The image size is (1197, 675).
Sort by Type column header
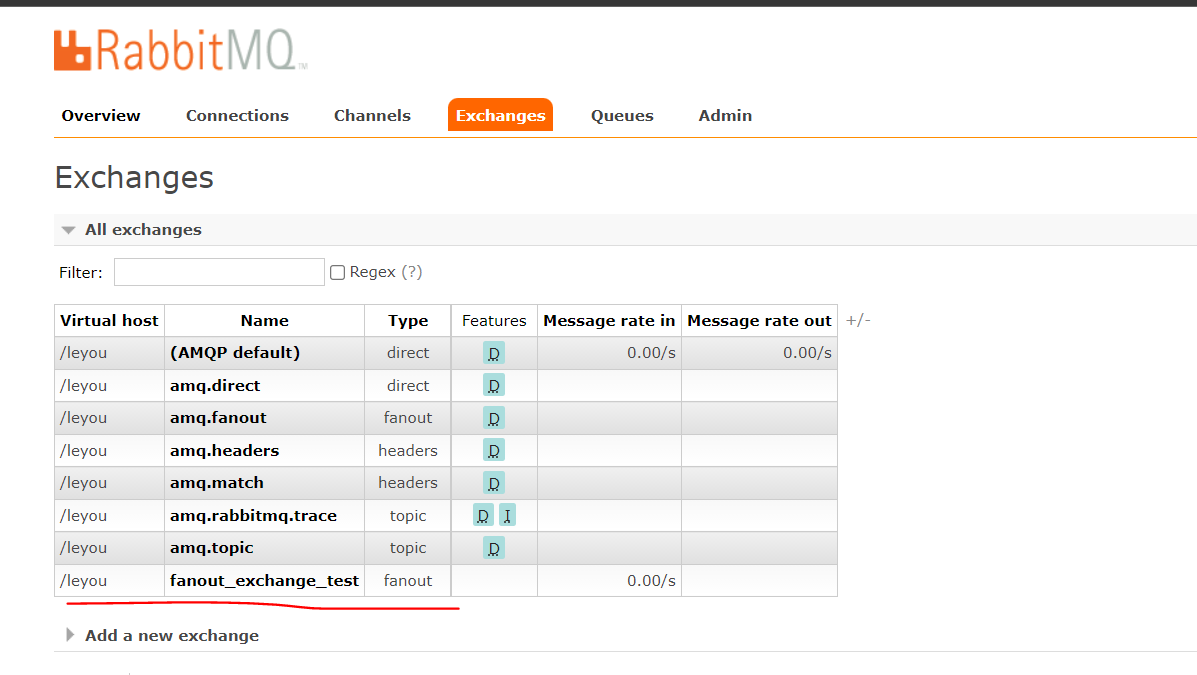(408, 321)
